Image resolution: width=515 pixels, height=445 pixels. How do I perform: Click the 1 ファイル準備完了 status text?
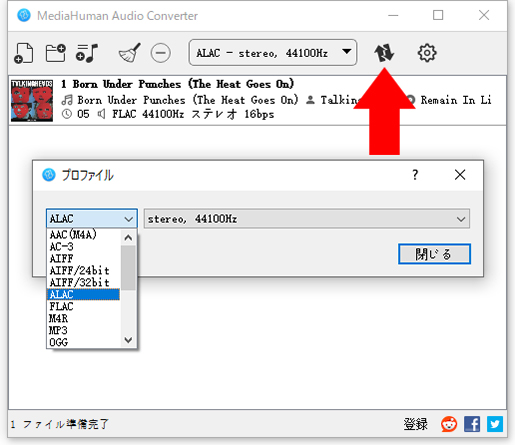point(60,424)
